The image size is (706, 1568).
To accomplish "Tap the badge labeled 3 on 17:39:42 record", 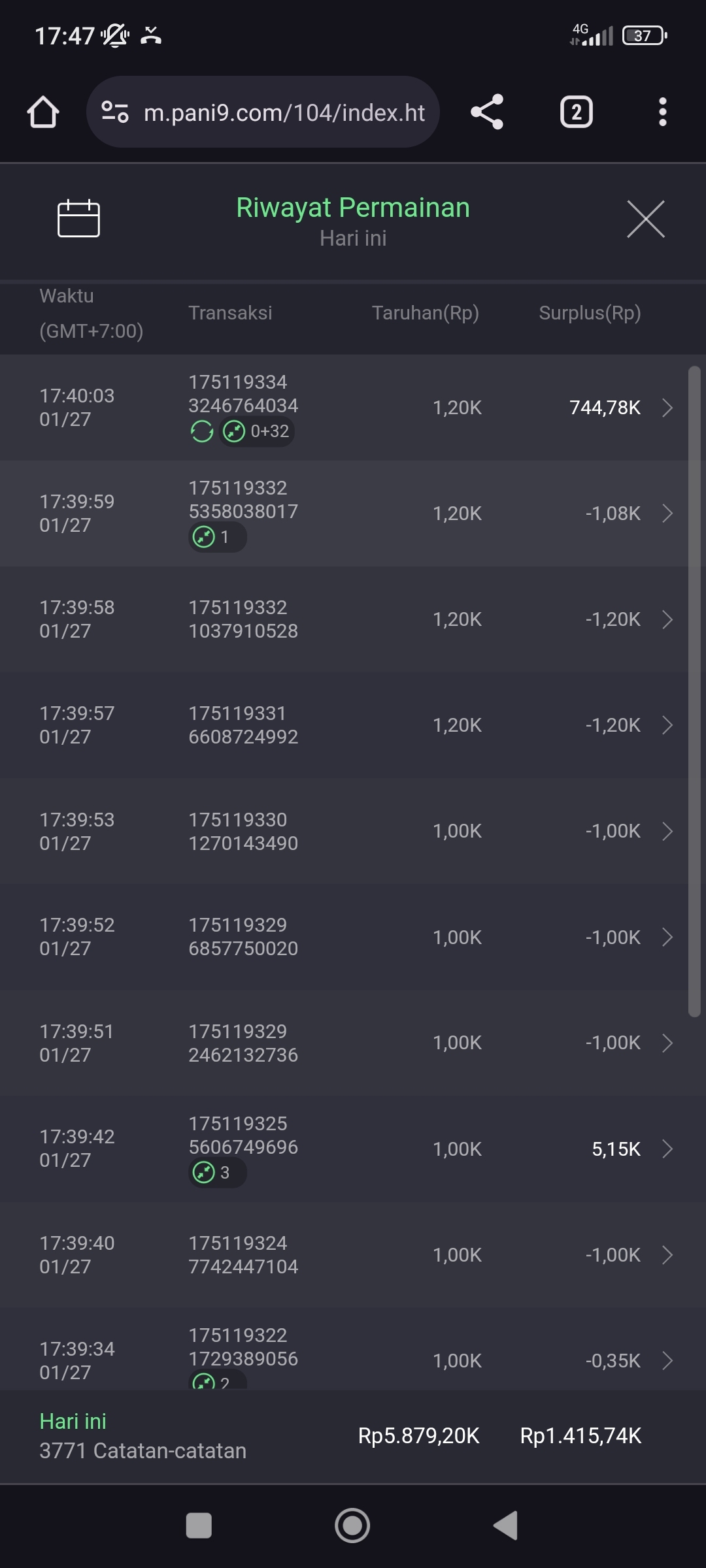I will tap(217, 1173).
